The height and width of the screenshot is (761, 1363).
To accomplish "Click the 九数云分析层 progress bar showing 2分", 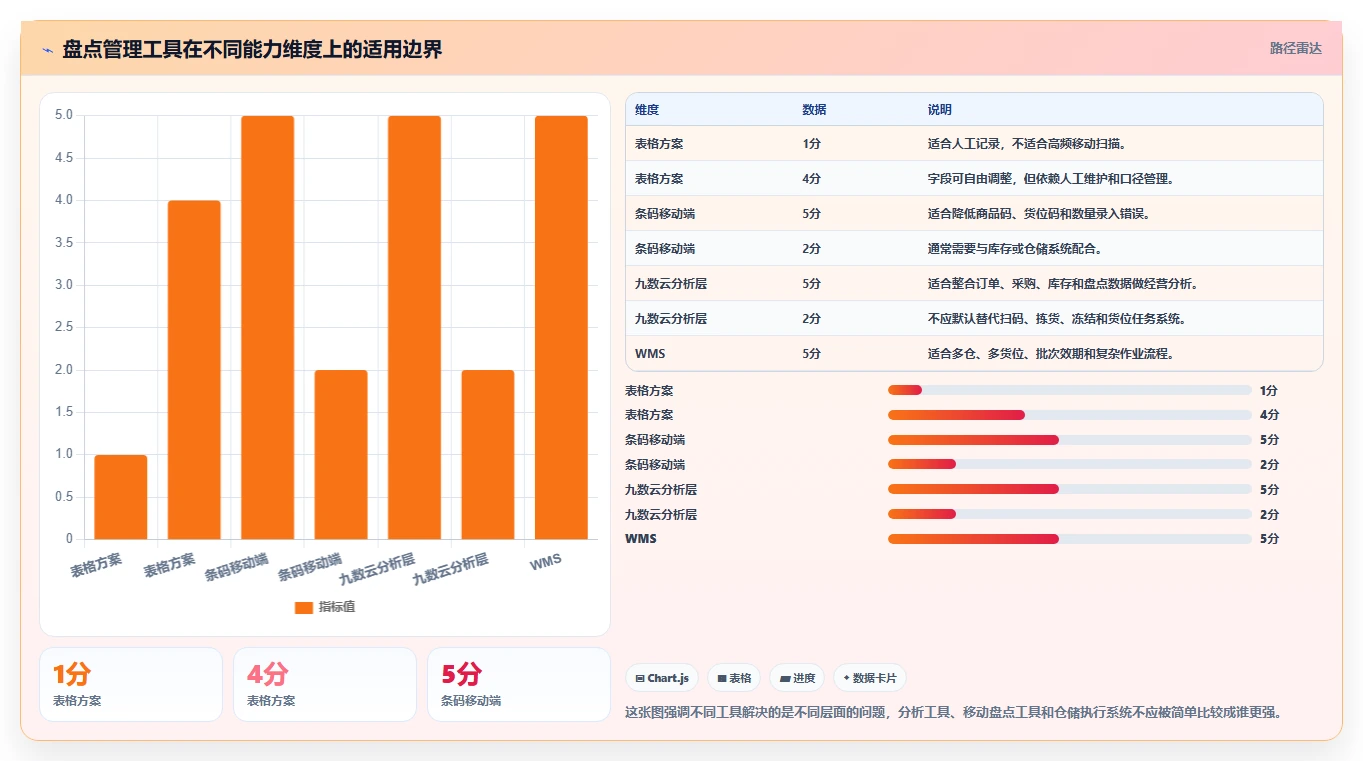I will pyautogui.click(x=1070, y=514).
